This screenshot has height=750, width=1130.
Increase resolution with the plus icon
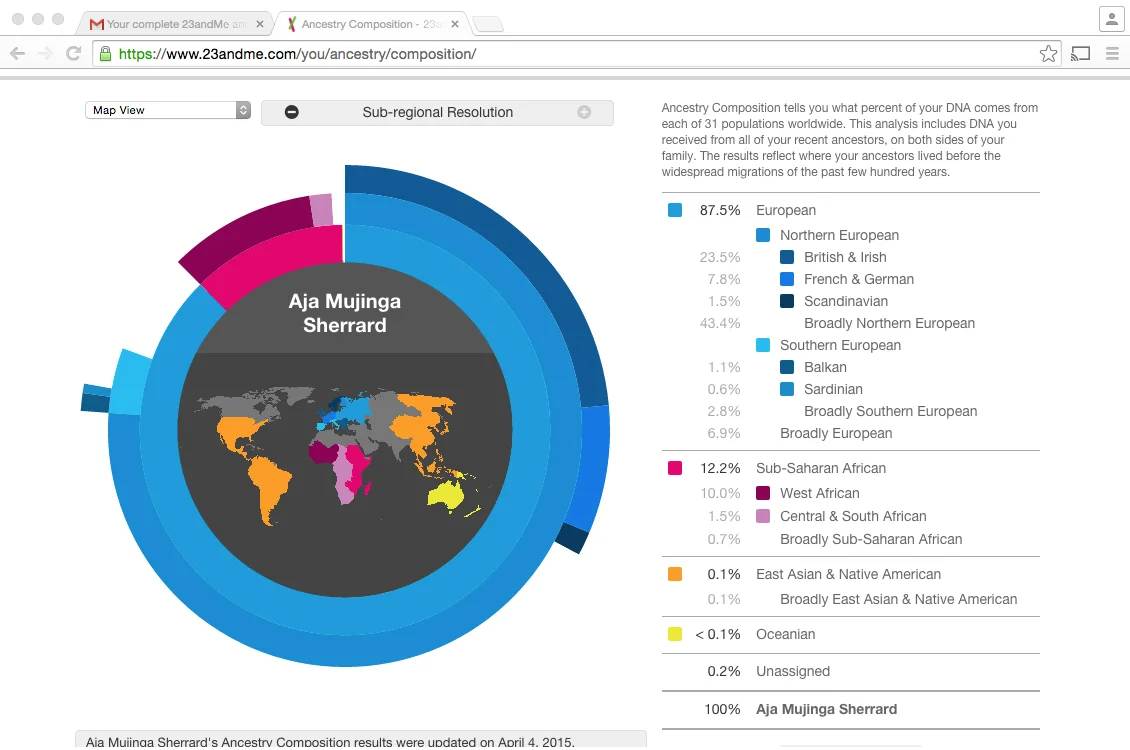point(584,112)
